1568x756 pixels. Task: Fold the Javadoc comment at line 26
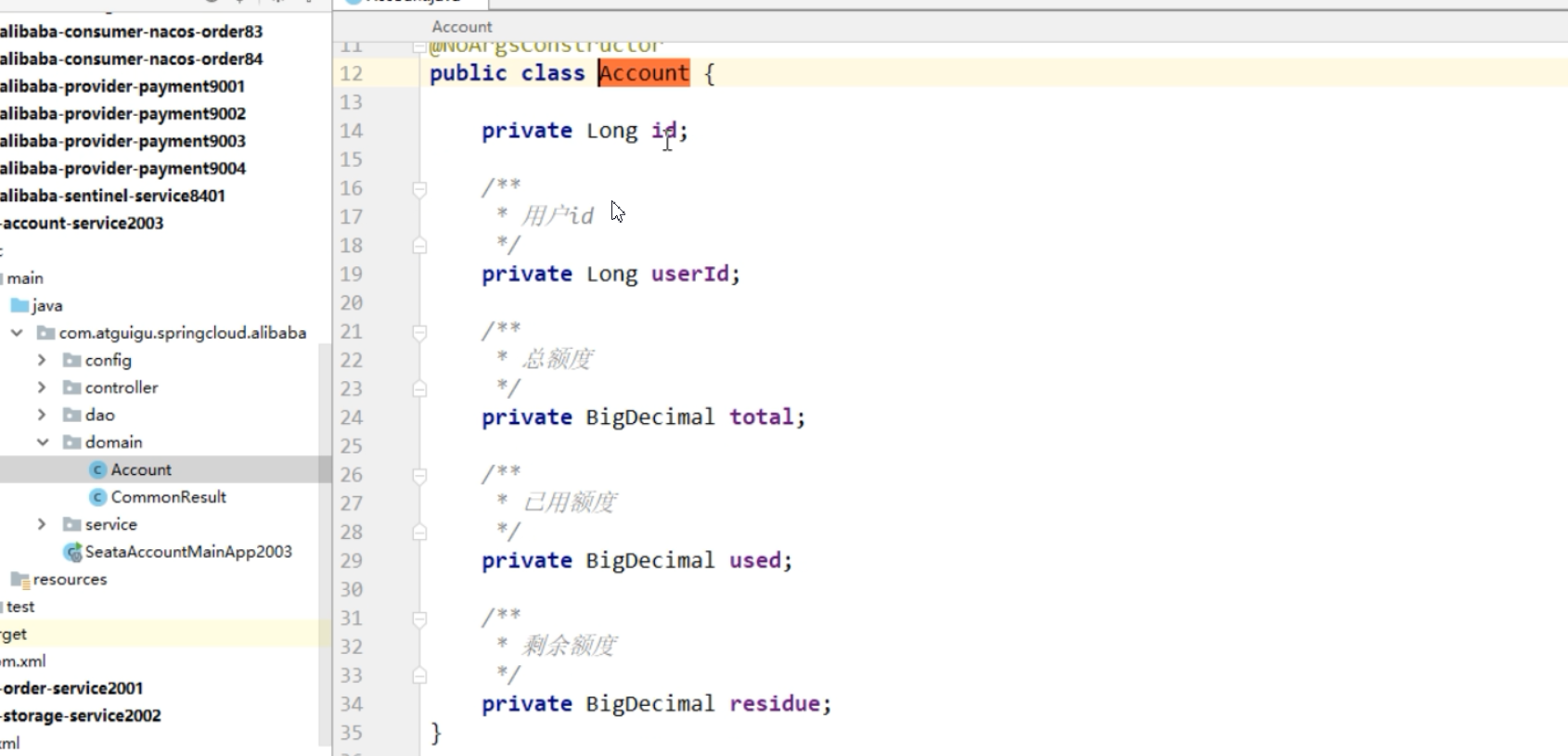tap(419, 475)
